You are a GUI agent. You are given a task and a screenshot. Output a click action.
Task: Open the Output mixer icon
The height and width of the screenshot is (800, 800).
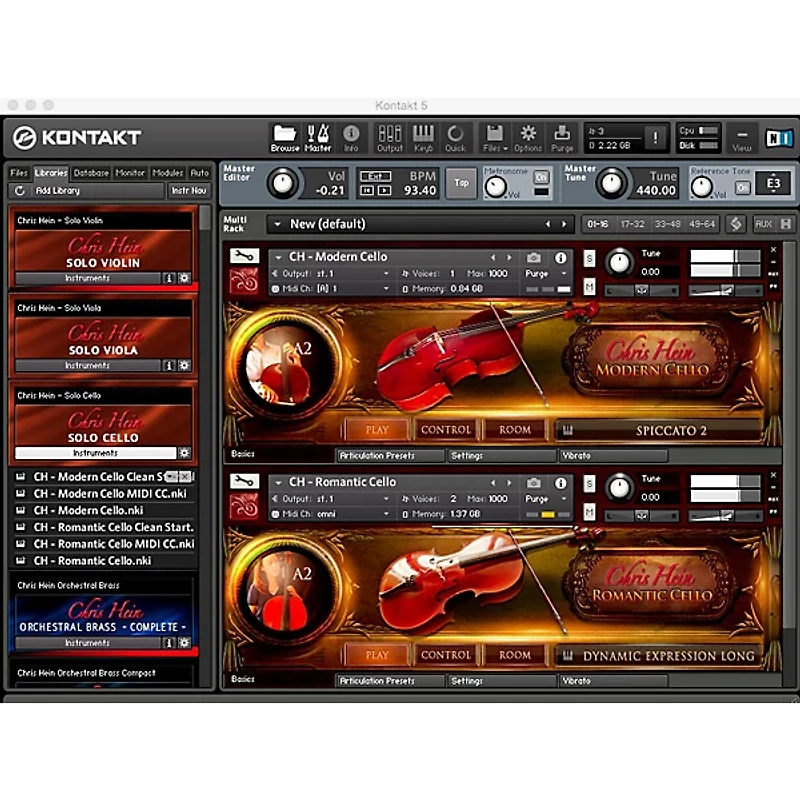389,137
